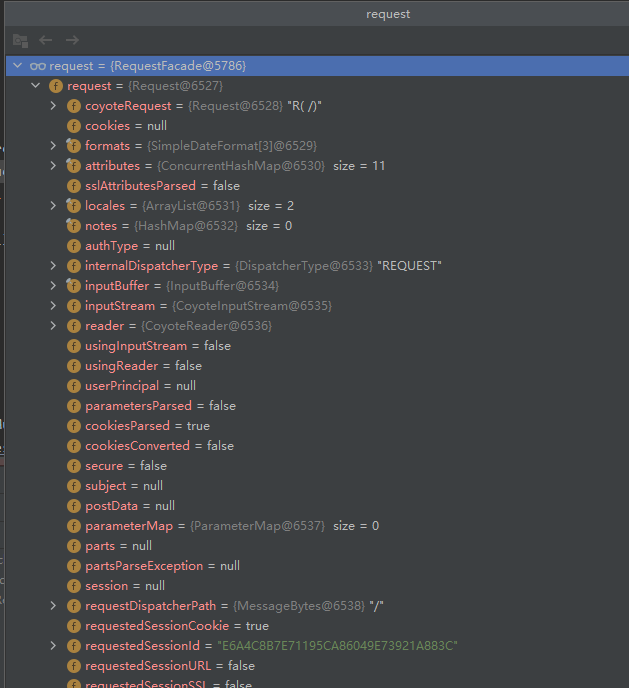Click the field icon next to parameterMap
Screen dimensions: 629x688
(74, 526)
